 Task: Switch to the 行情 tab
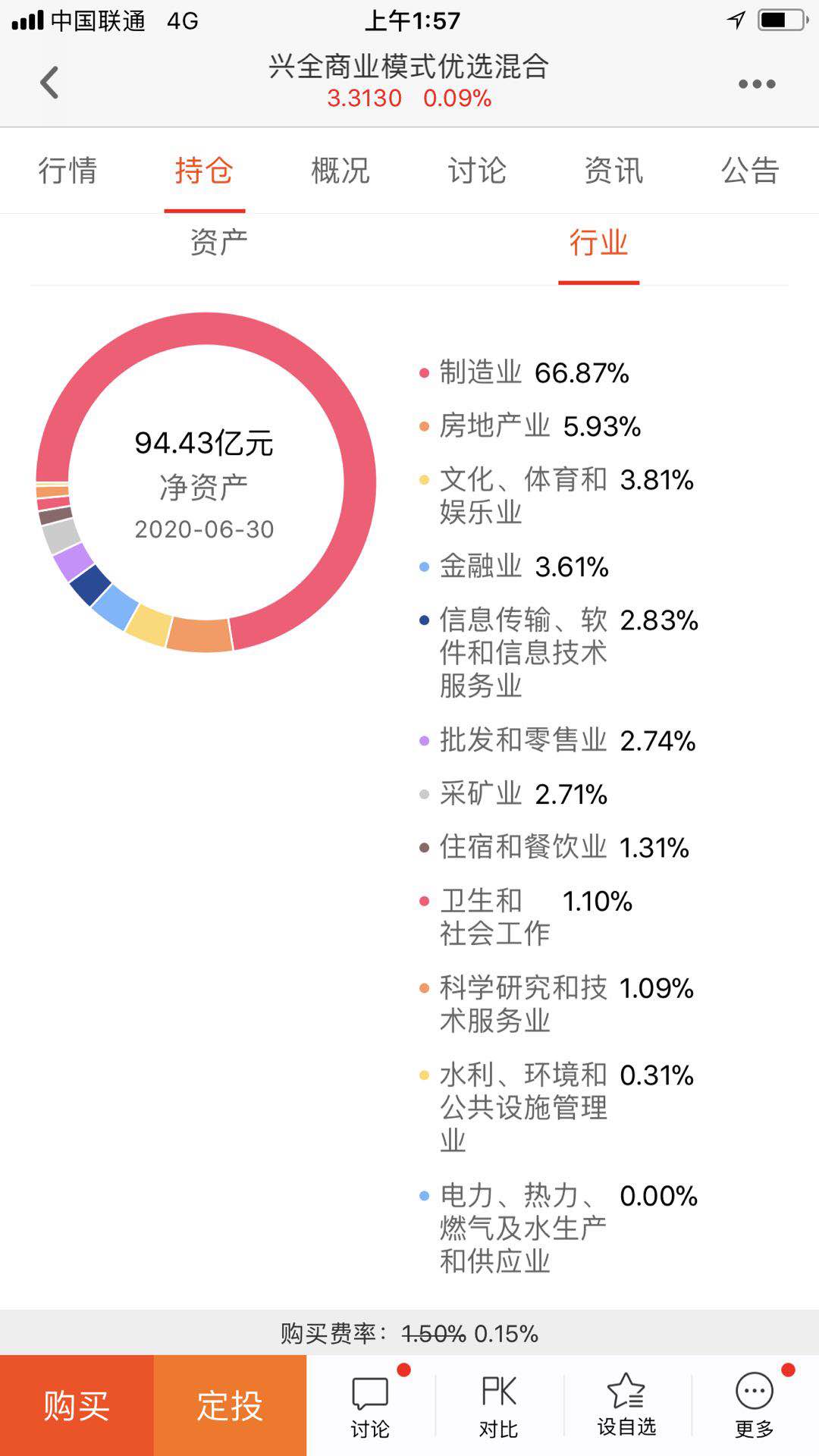pos(68,171)
